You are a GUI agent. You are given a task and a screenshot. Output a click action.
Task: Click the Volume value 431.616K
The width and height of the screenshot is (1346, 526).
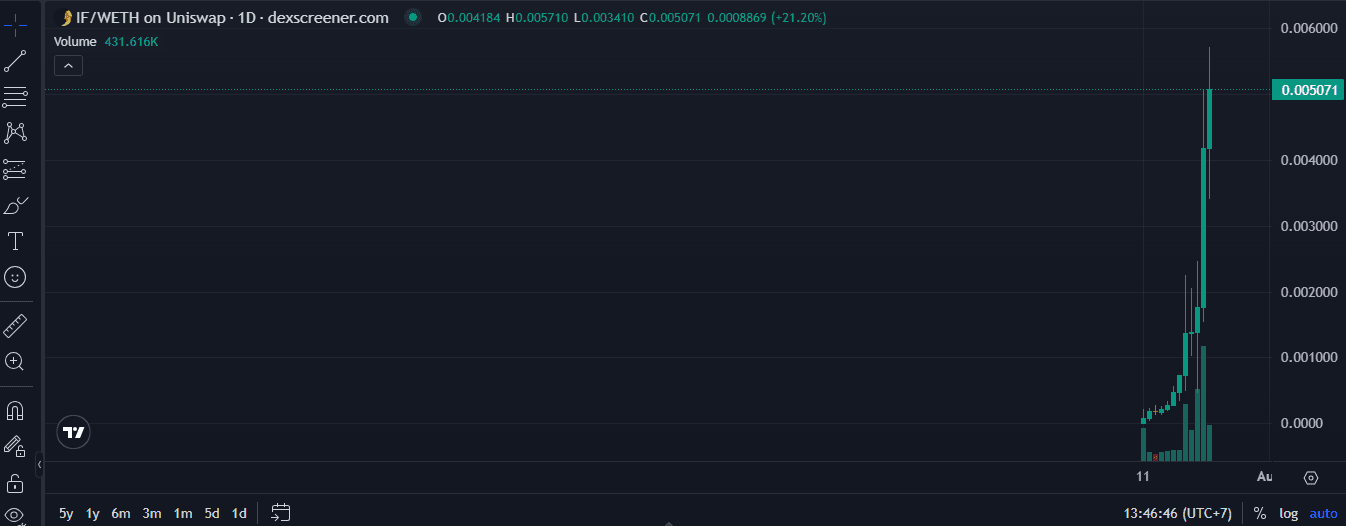pyautogui.click(x=131, y=41)
